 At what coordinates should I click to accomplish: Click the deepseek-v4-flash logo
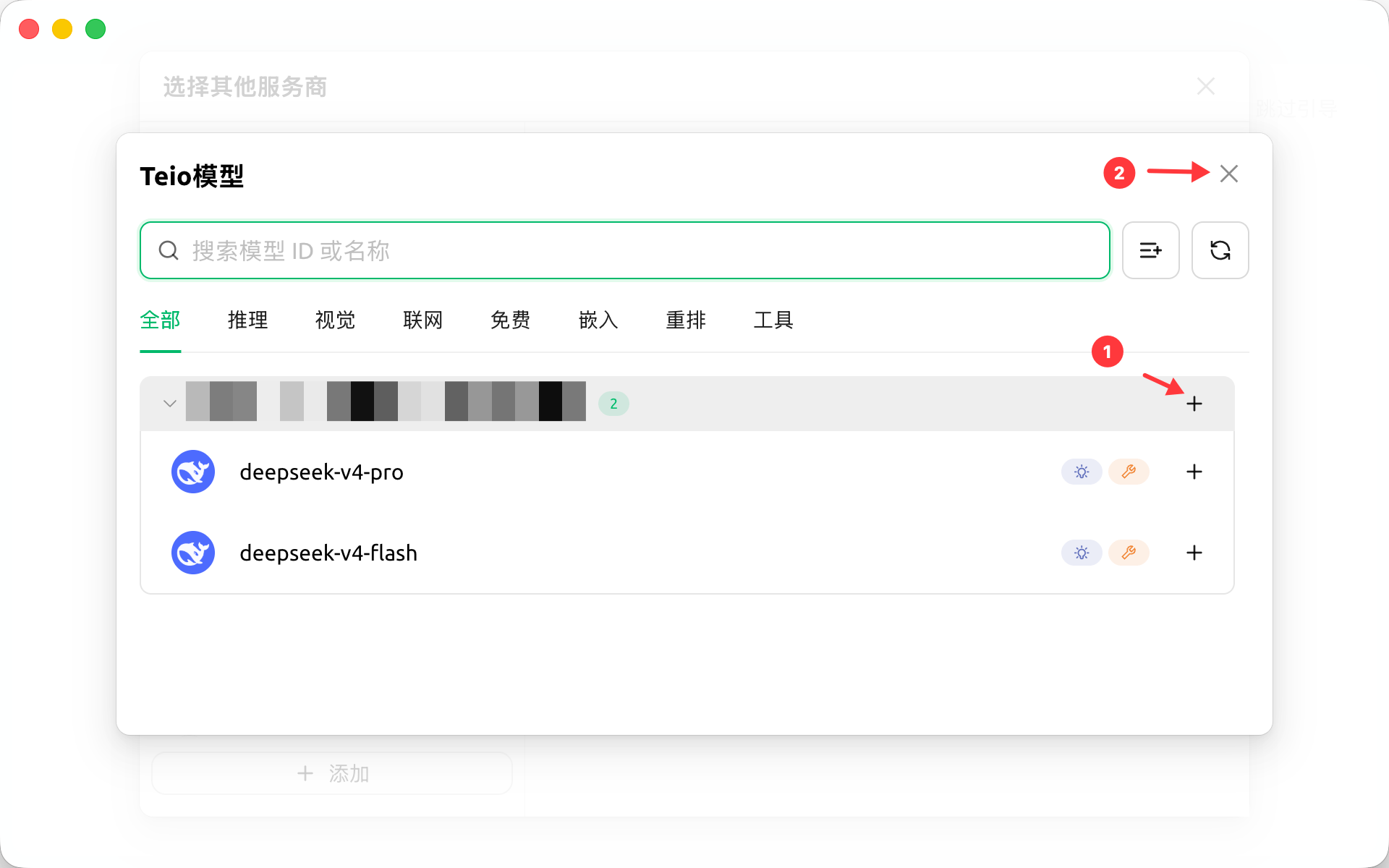point(193,553)
